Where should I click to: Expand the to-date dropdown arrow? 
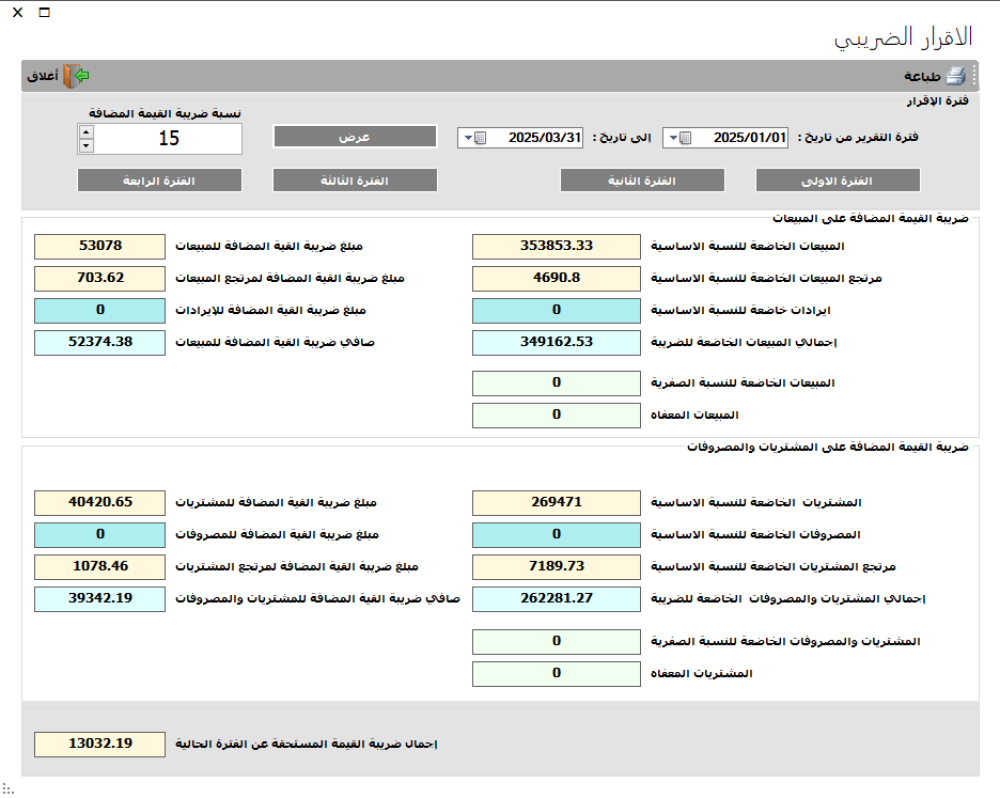pos(466,138)
